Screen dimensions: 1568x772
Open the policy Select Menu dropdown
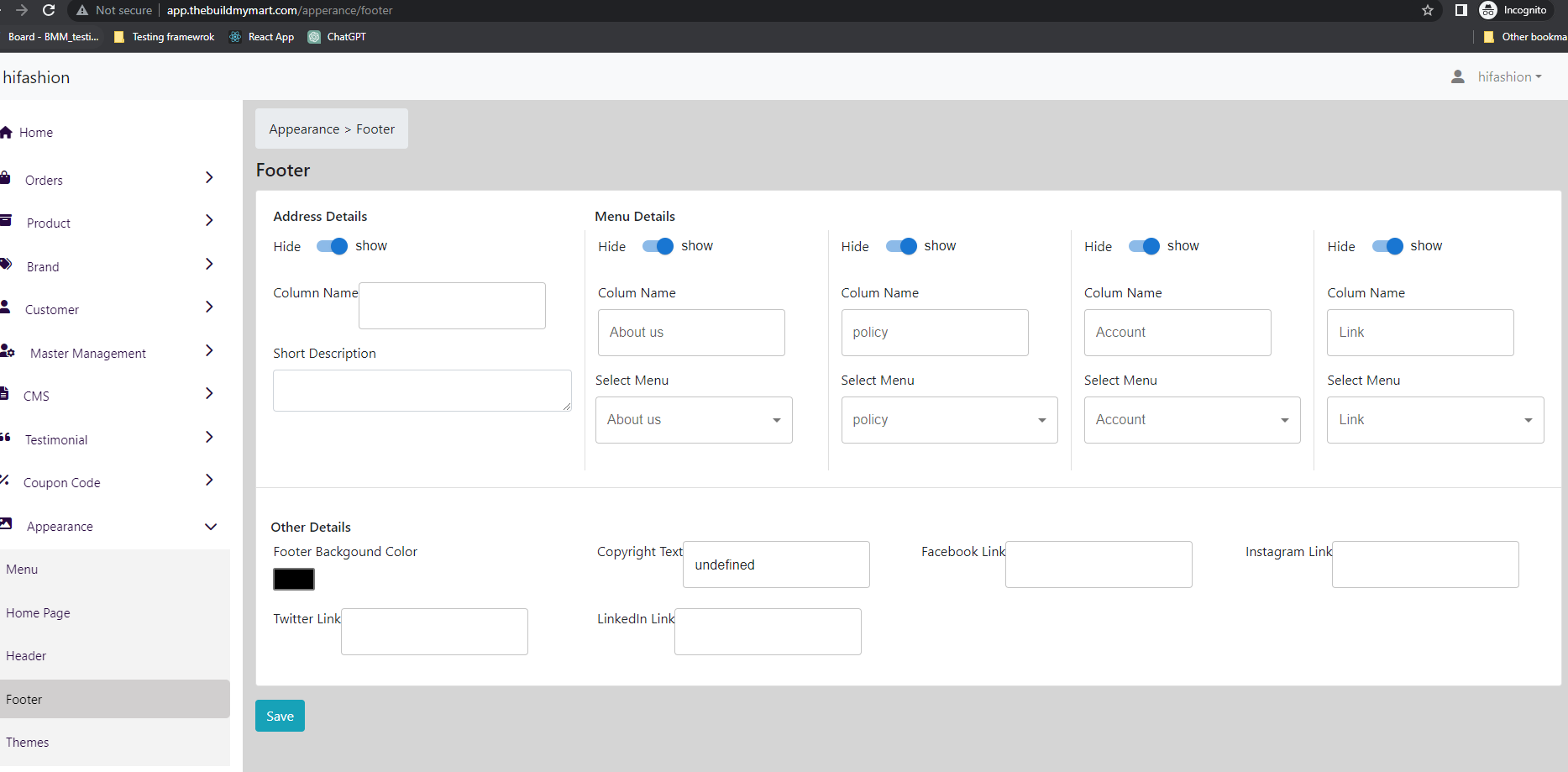coord(949,420)
